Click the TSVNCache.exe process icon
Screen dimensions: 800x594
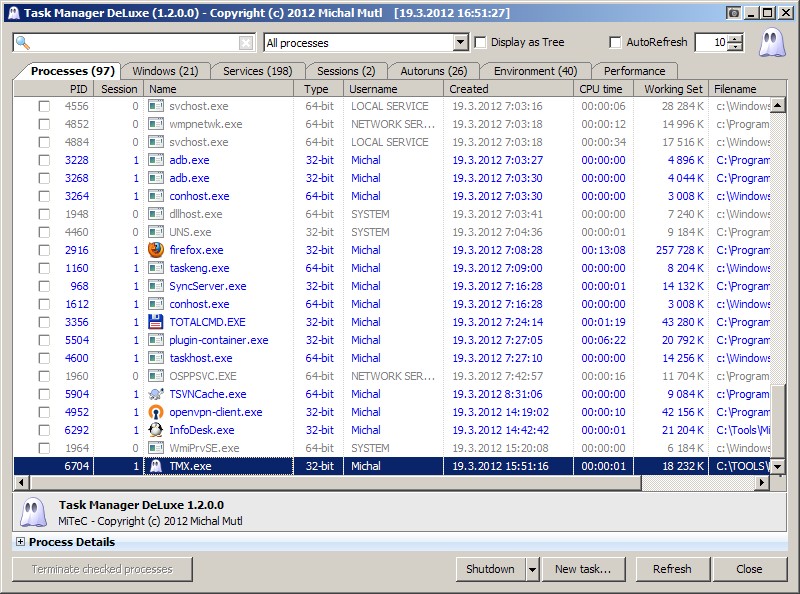click(155, 394)
